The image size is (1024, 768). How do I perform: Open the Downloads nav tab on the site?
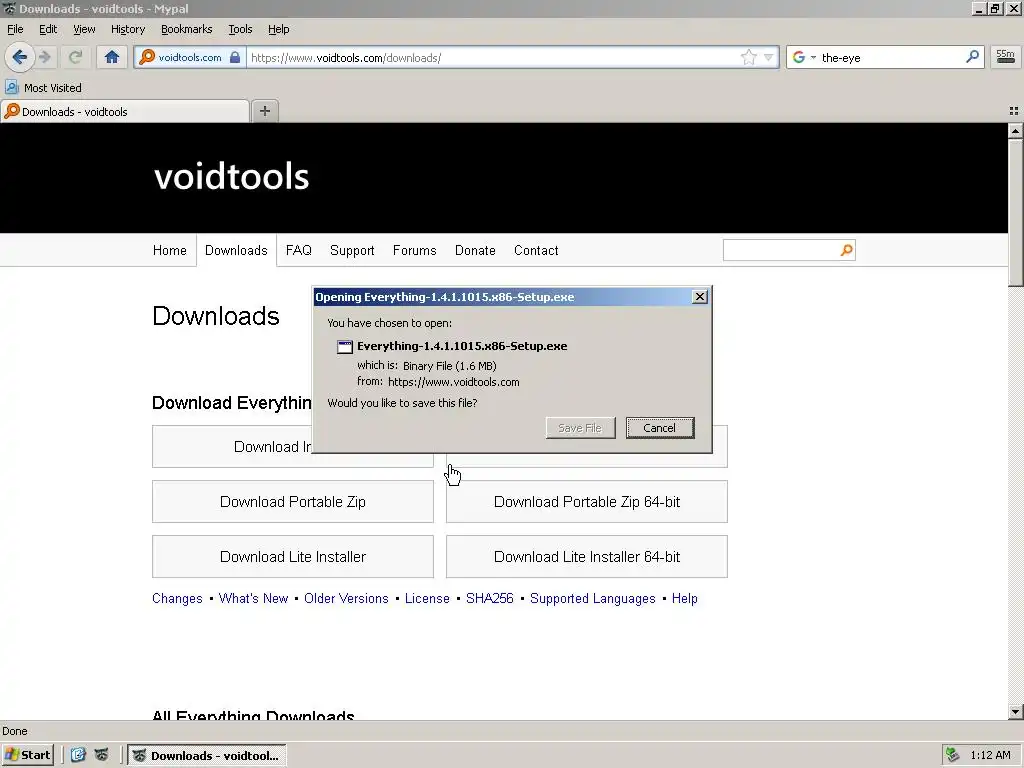coord(236,251)
